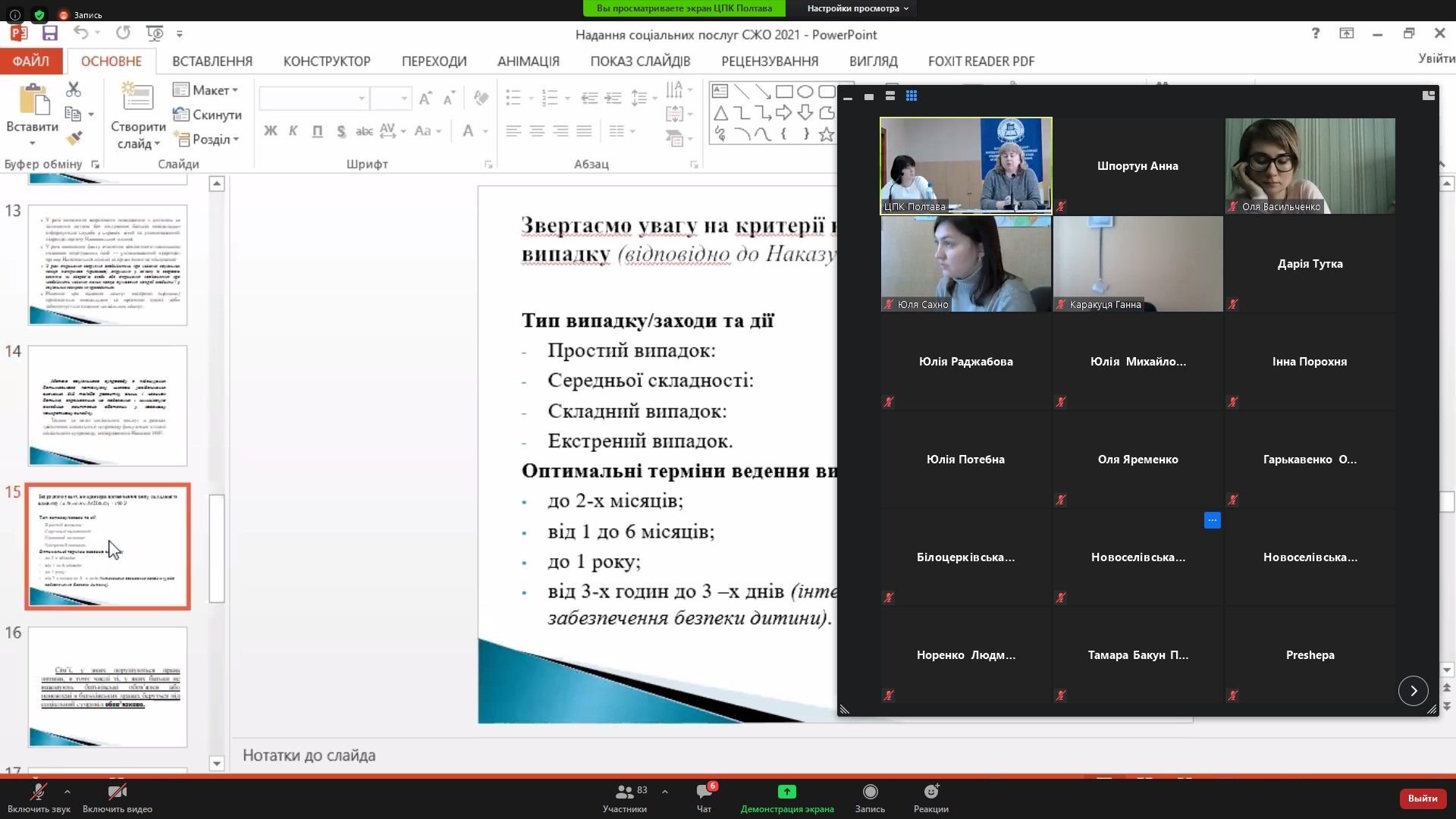1456x819 pixels.
Task: Click the Format Painter brush icon
Action: tap(74, 138)
